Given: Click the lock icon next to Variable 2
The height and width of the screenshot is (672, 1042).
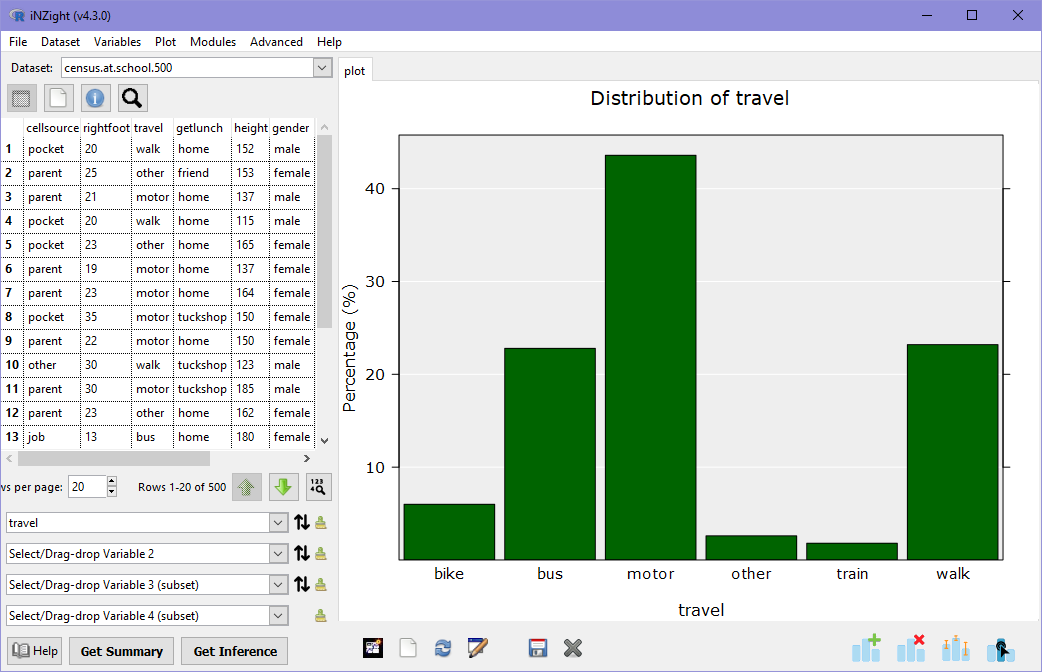Looking at the screenshot, I should click(322, 553).
